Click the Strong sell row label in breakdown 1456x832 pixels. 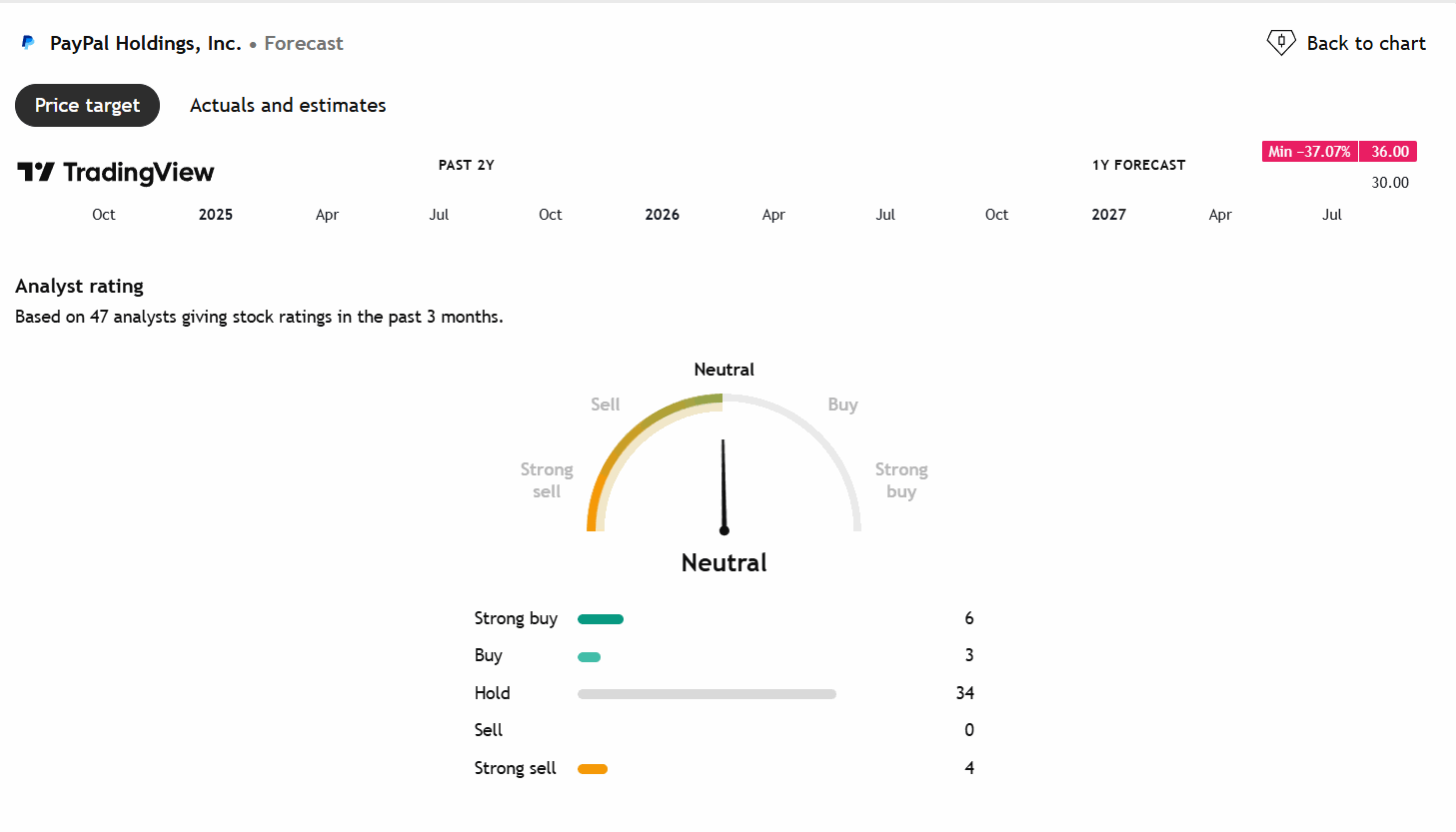coord(515,768)
